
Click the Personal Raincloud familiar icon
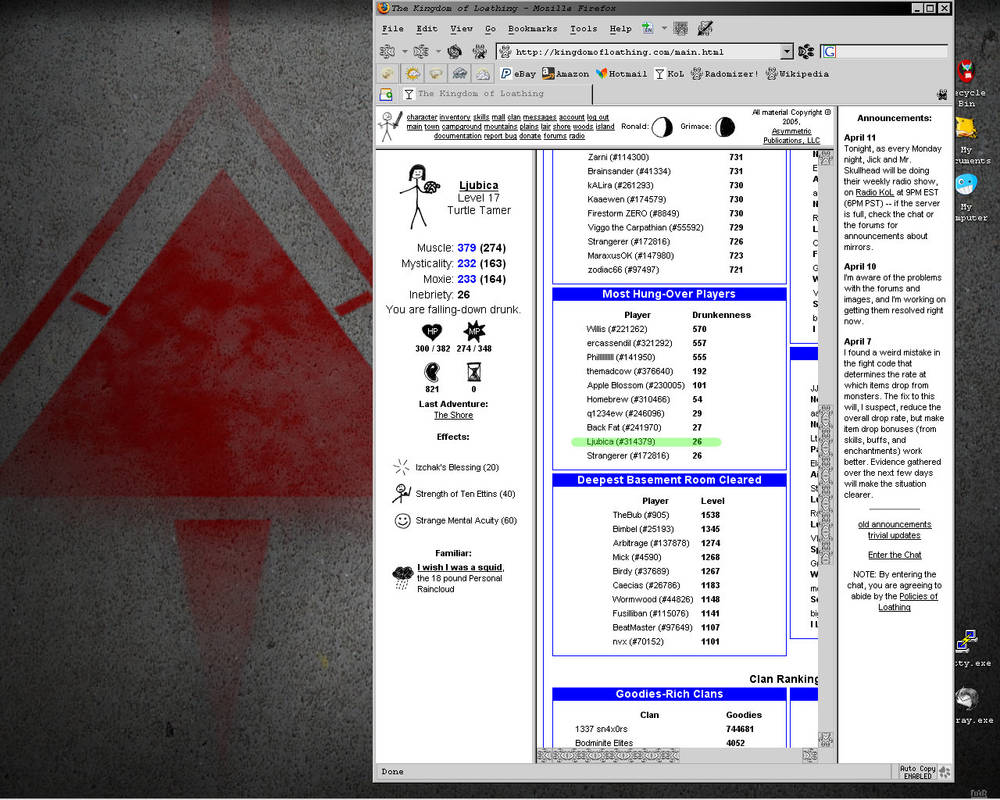[x=403, y=577]
